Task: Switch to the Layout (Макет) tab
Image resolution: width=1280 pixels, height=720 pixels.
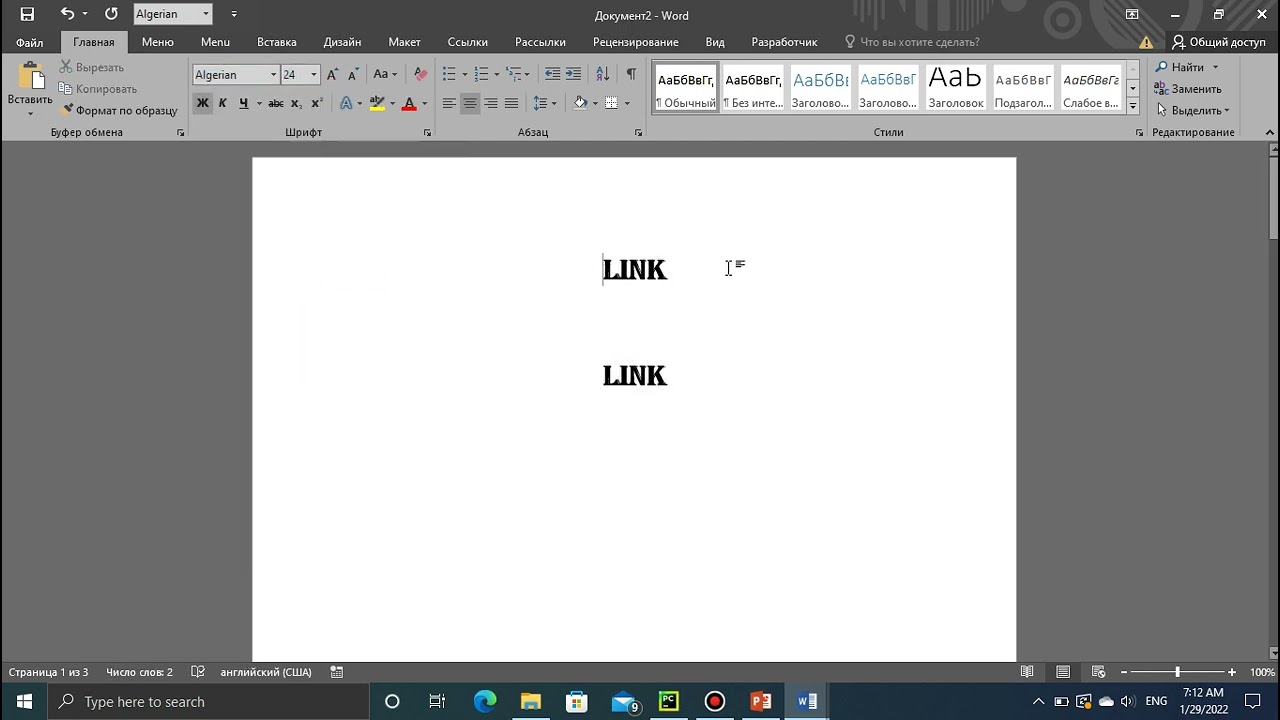Action: 404,42
